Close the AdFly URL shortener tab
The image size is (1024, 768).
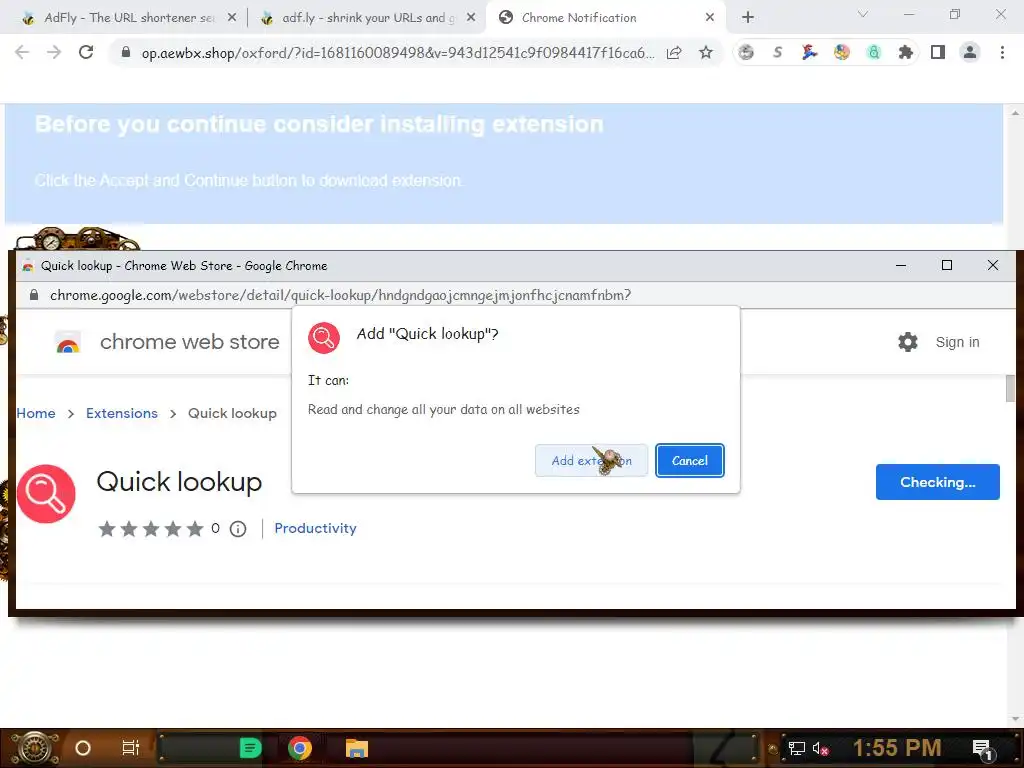pos(232,18)
